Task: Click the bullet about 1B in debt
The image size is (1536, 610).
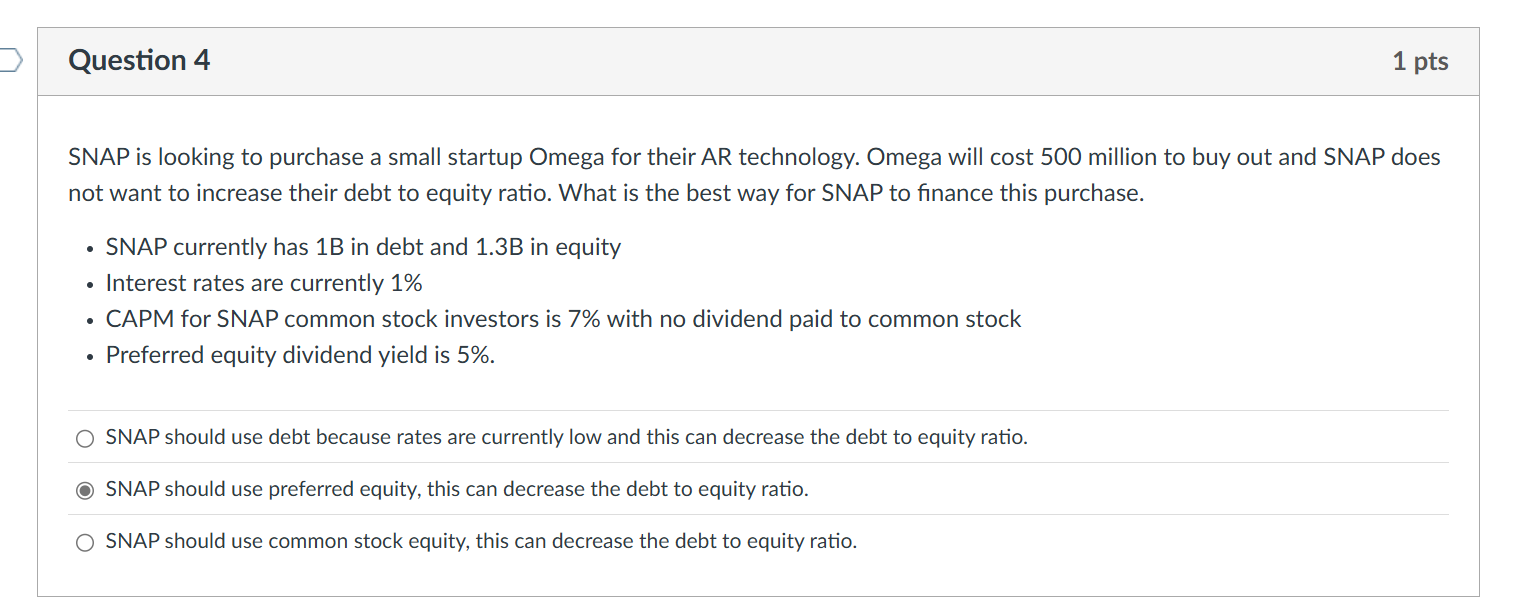Action: [363, 247]
